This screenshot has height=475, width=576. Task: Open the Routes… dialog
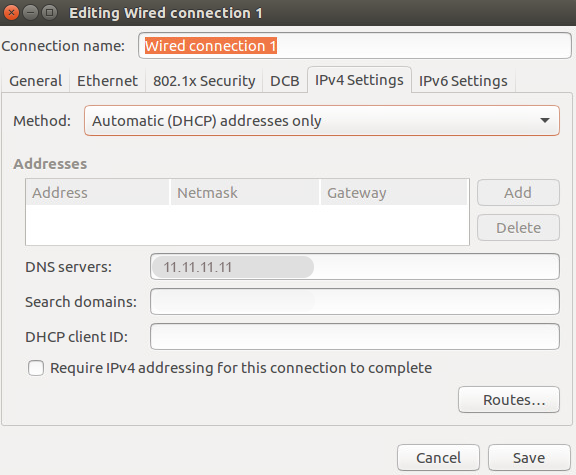coord(509,400)
